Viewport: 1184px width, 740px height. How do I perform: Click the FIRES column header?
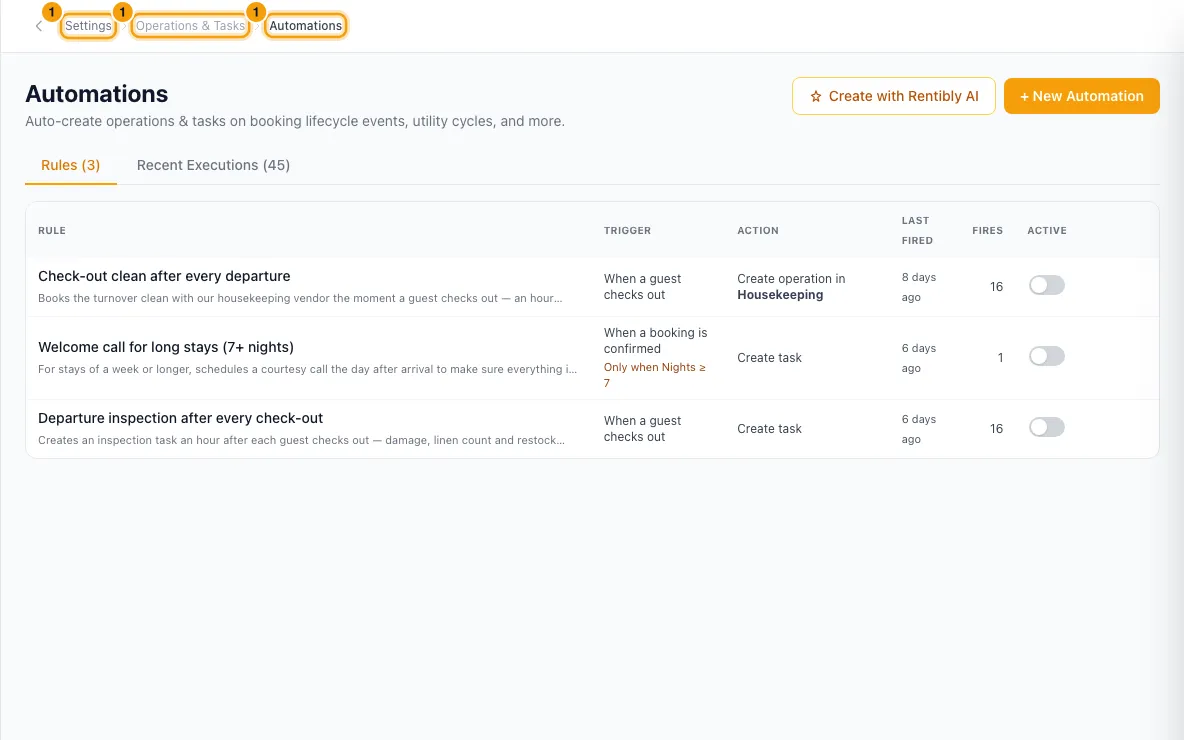coord(987,230)
